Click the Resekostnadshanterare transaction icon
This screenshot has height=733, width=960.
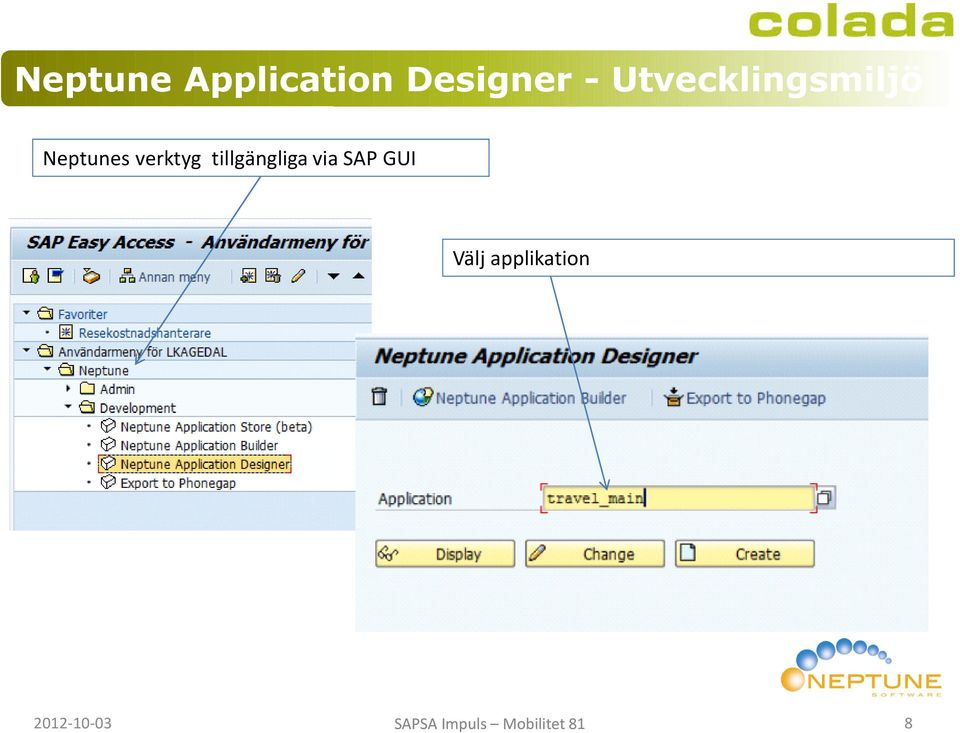point(66,332)
